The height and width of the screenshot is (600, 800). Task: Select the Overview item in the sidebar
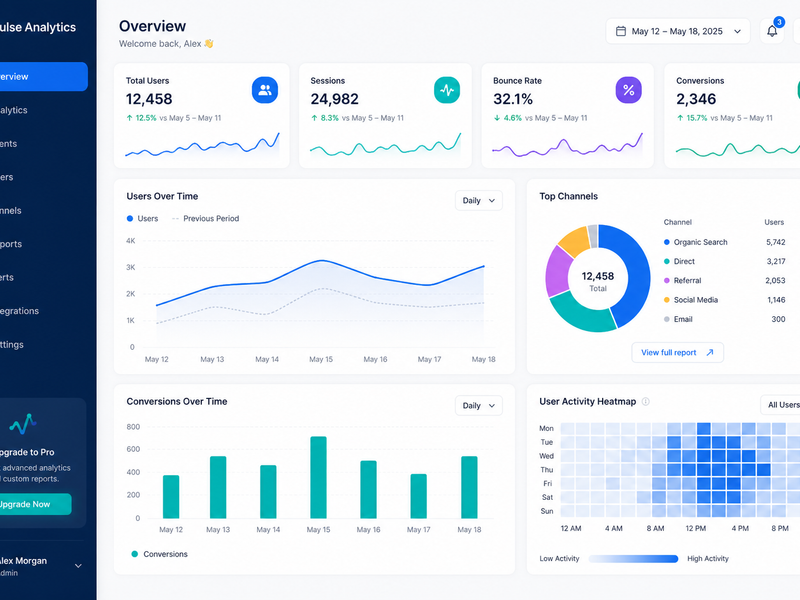click(x=41, y=77)
